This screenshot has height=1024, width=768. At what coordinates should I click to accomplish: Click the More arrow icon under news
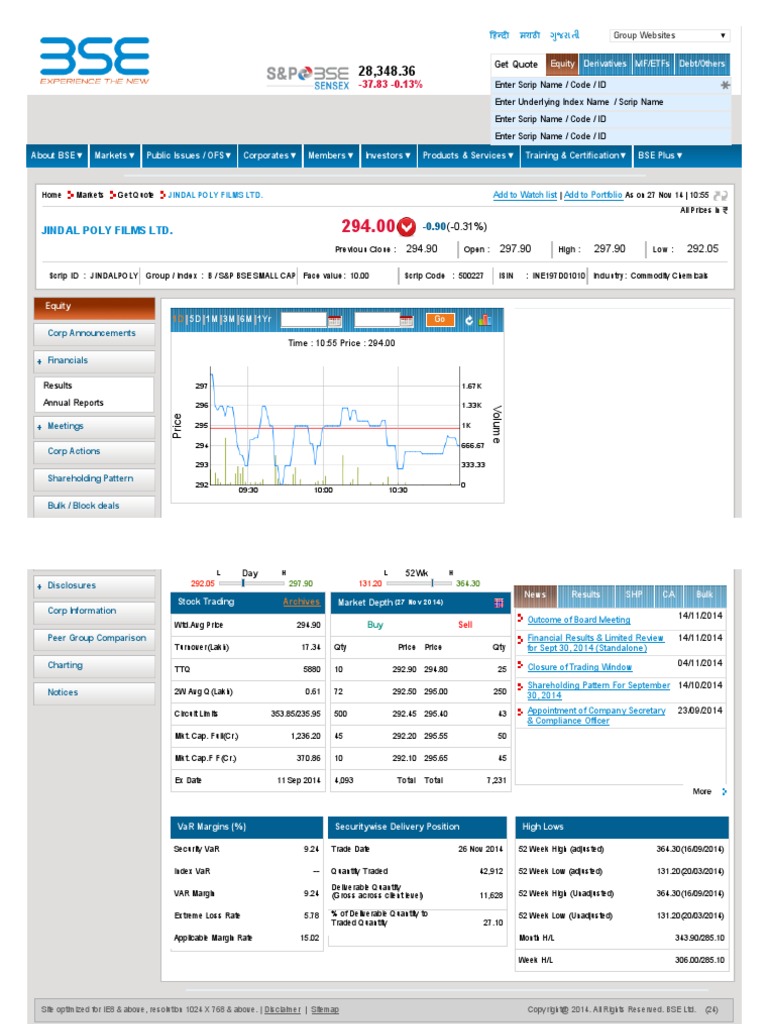point(724,792)
